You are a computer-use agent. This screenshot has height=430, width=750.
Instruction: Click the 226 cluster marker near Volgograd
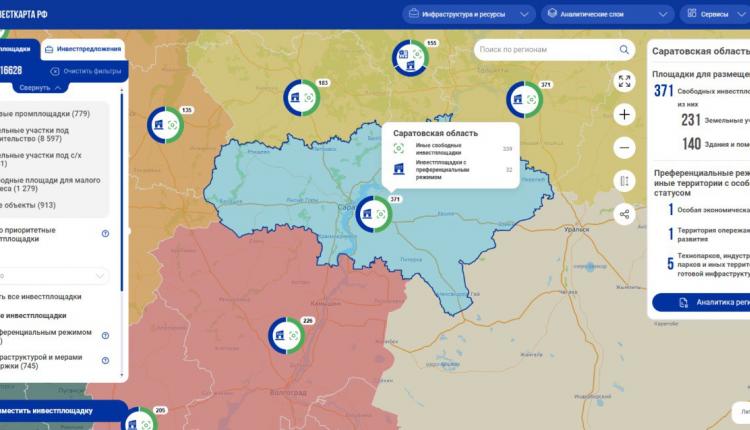pos(287,334)
